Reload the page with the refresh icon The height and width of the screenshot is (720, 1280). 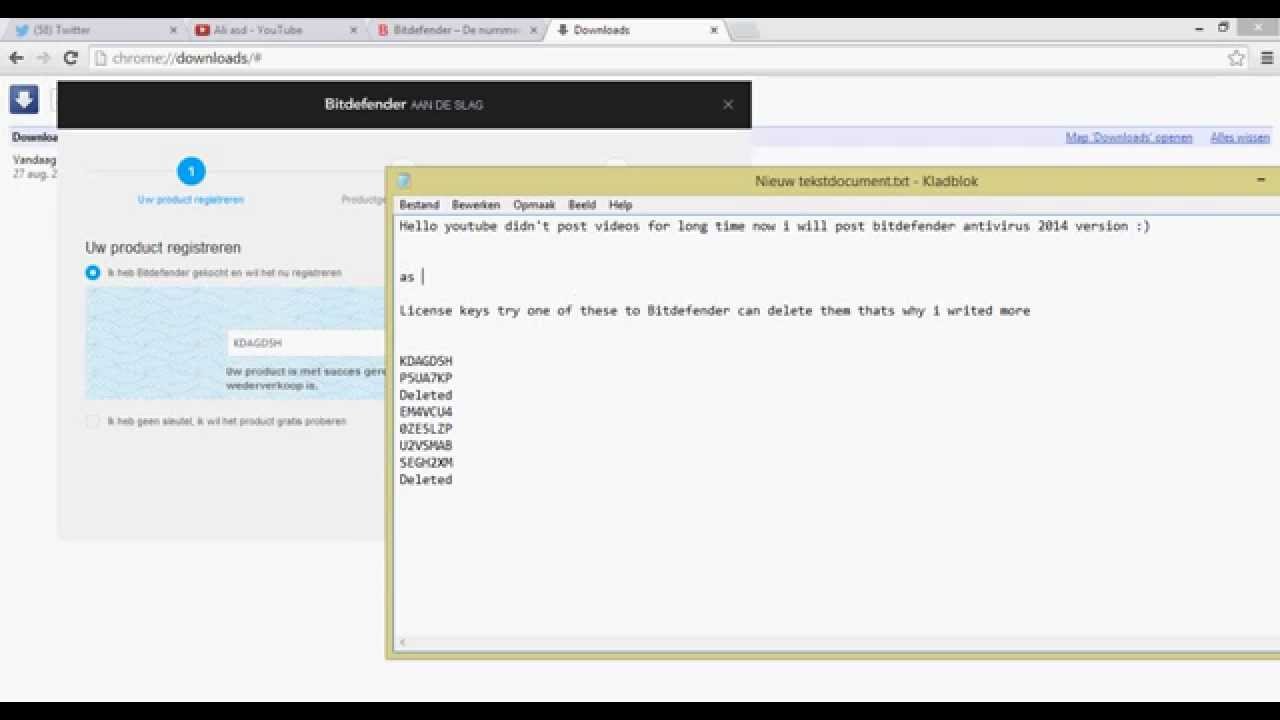[70, 58]
